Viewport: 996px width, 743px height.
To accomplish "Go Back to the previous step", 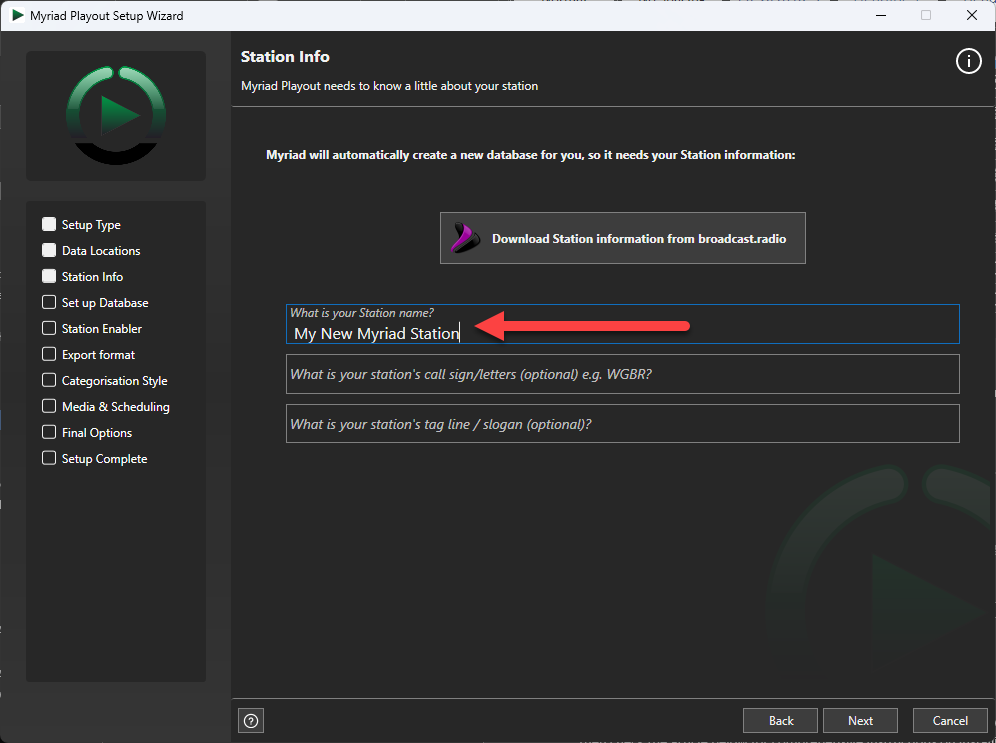I will click(781, 721).
